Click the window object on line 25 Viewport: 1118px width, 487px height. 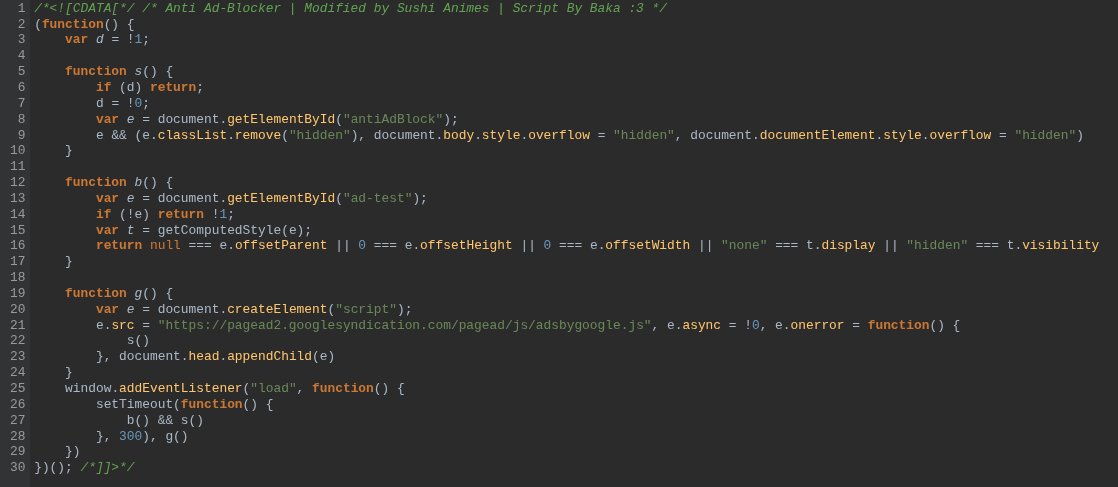pos(88,388)
